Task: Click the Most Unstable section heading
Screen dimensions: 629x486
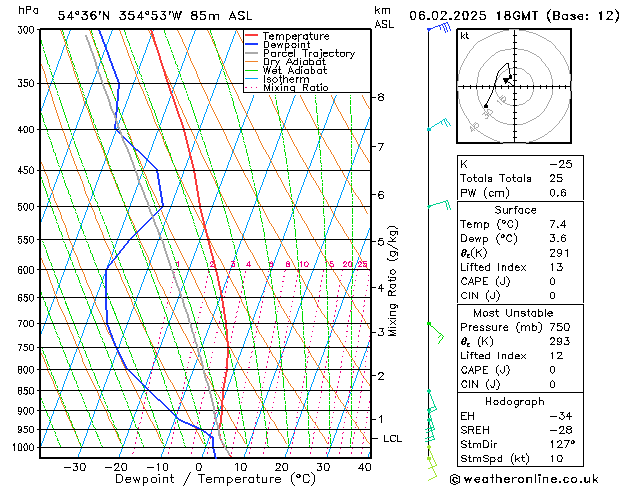Action: pos(513,313)
